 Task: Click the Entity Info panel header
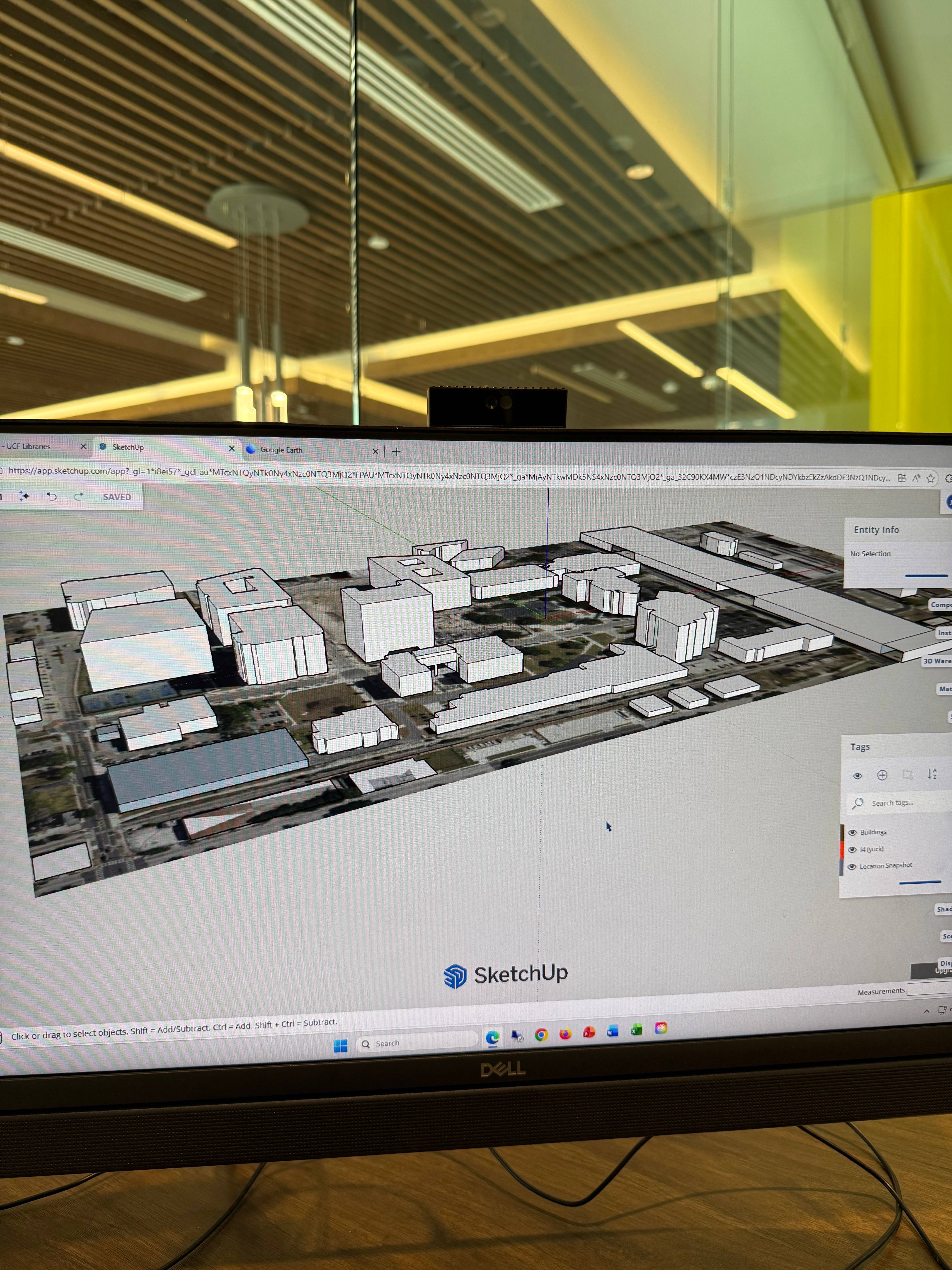click(876, 530)
